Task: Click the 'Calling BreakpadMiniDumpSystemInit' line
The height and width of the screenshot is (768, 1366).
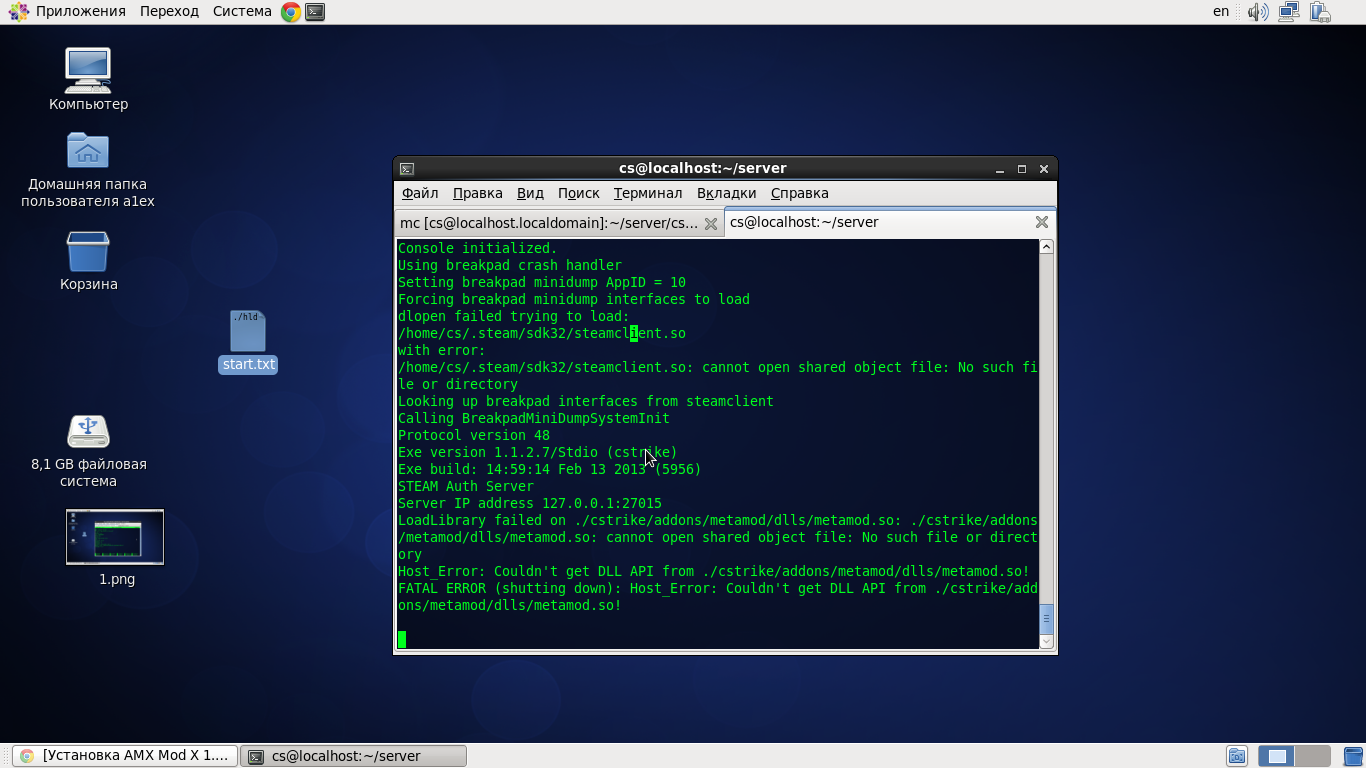Action: pyautogui.click(x=534, y=418)
